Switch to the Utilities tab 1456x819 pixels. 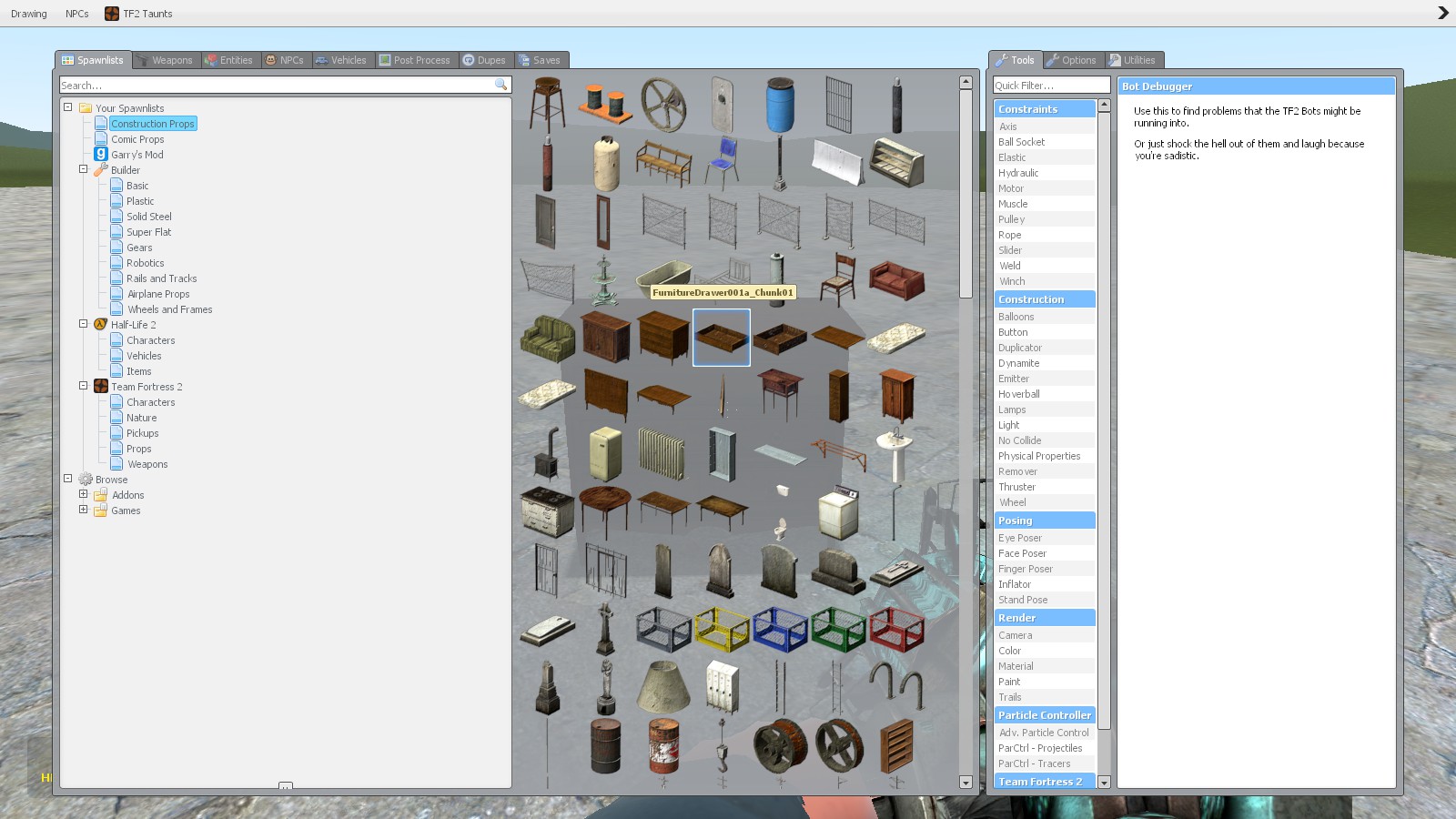tap(1132, 60)
